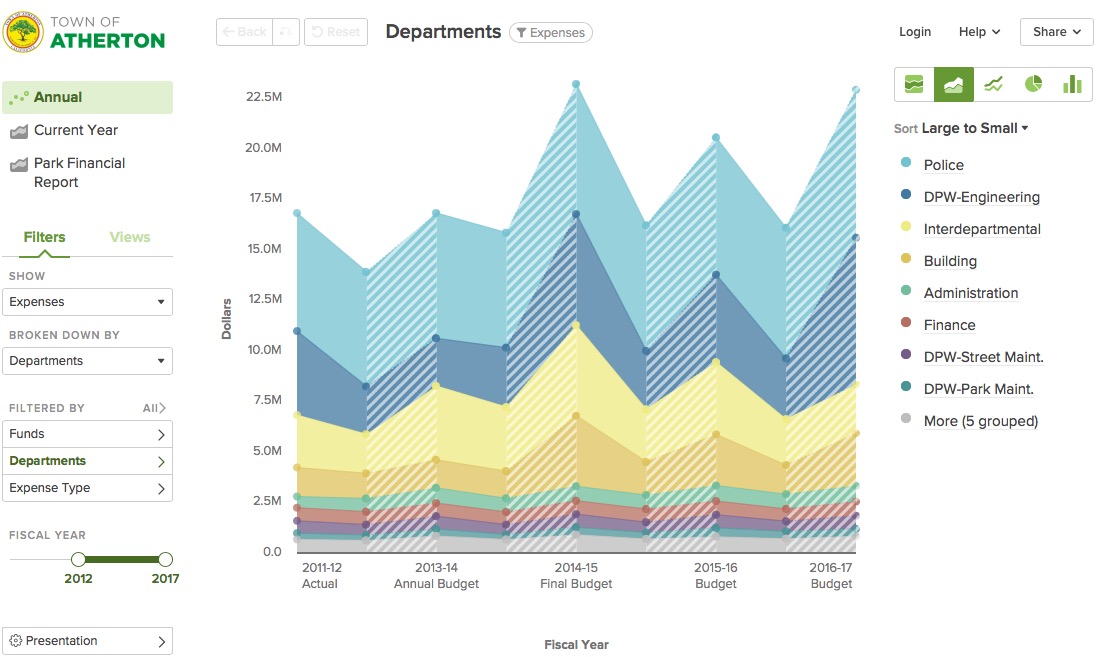
Task: Switch to the pie chart view
Action: coord(1033,85)
